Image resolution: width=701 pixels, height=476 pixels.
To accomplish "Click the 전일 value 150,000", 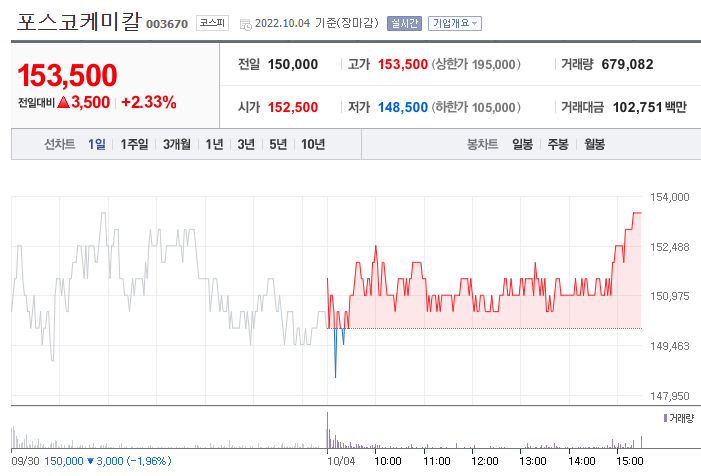I will 293,64.
